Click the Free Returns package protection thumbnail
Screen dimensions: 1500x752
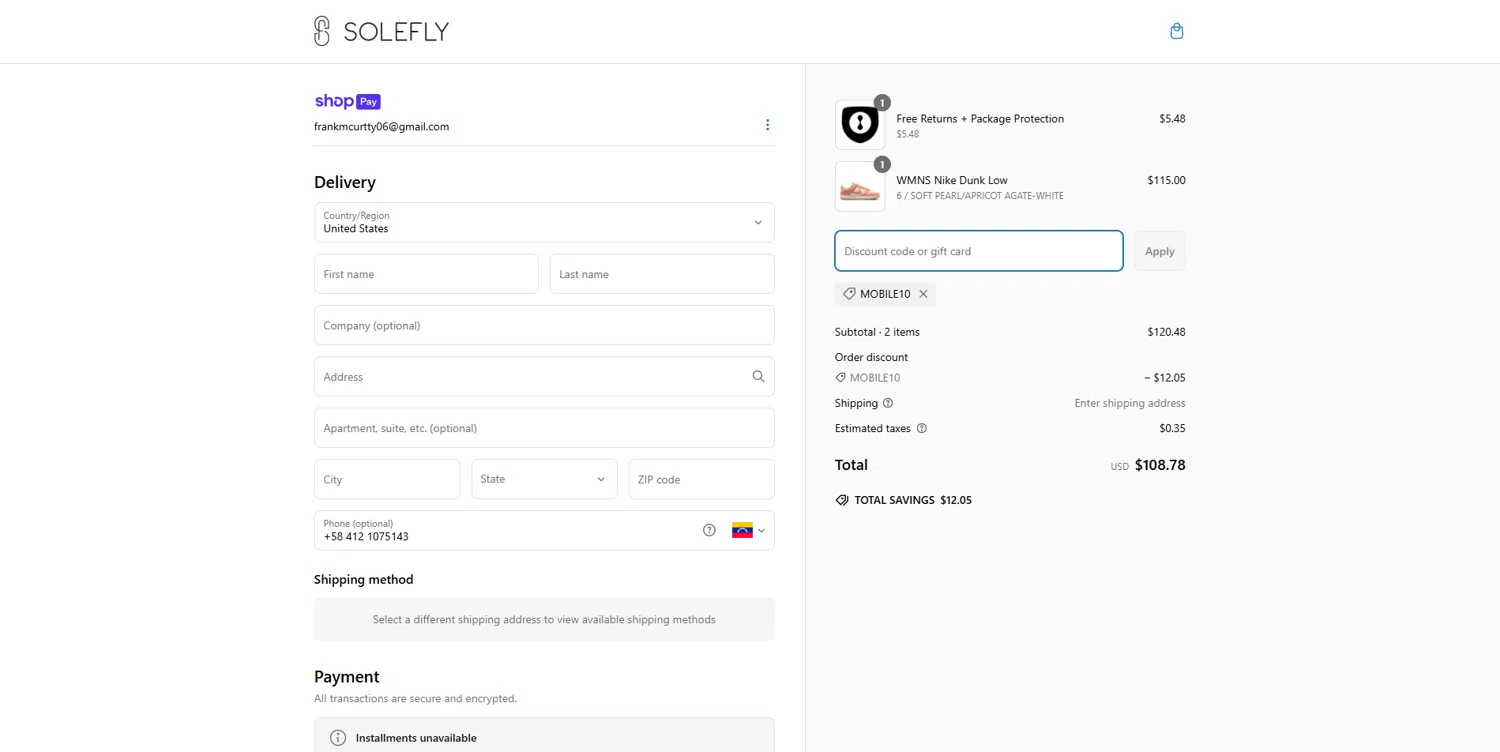coord(860,125)
